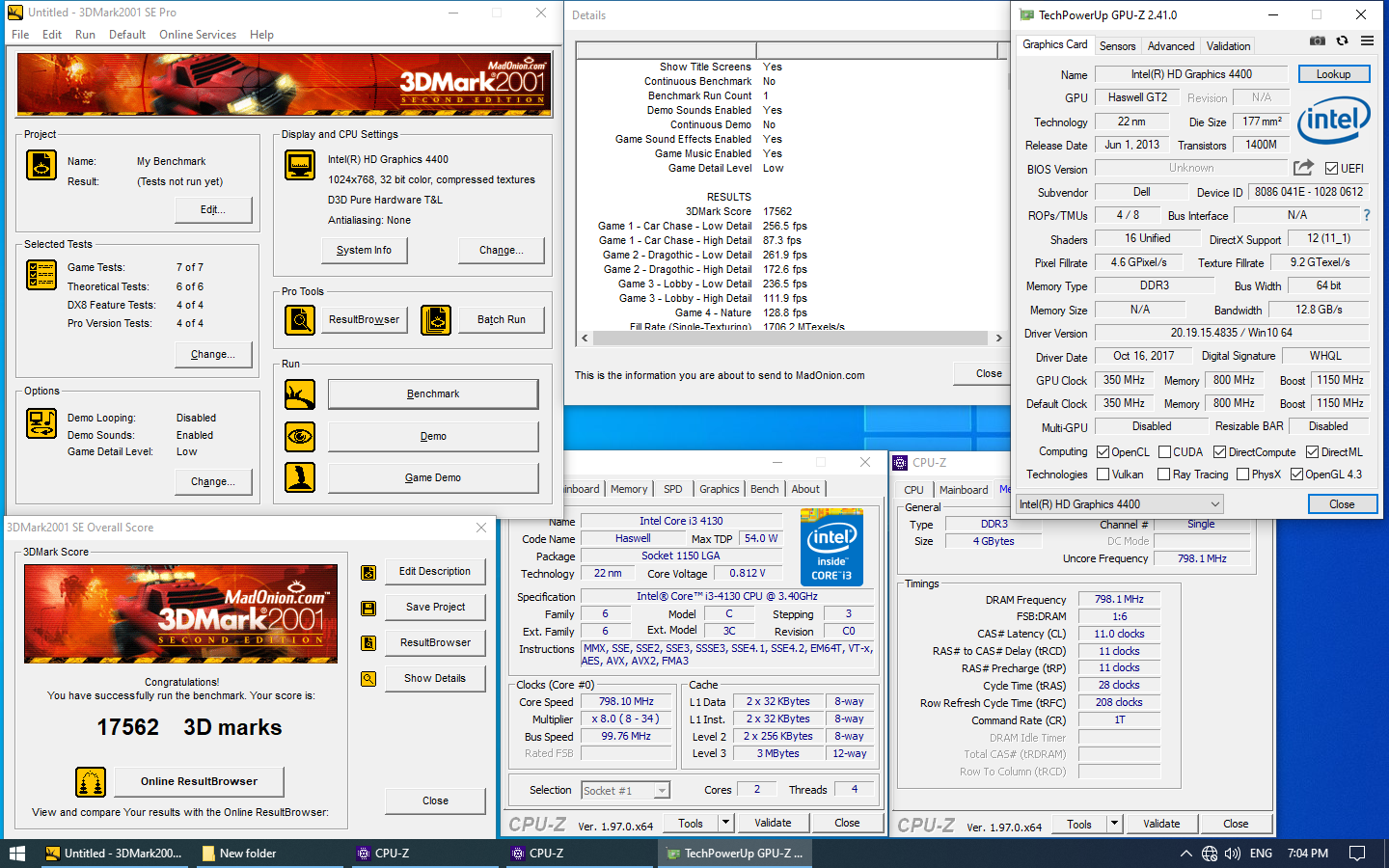Toggle the UEFI checkbox in GPU-Z

1331,169
